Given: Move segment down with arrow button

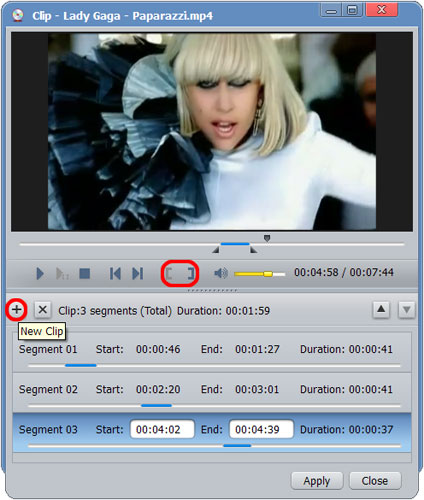Looking at the screenshot, I should tap(406, 310).
